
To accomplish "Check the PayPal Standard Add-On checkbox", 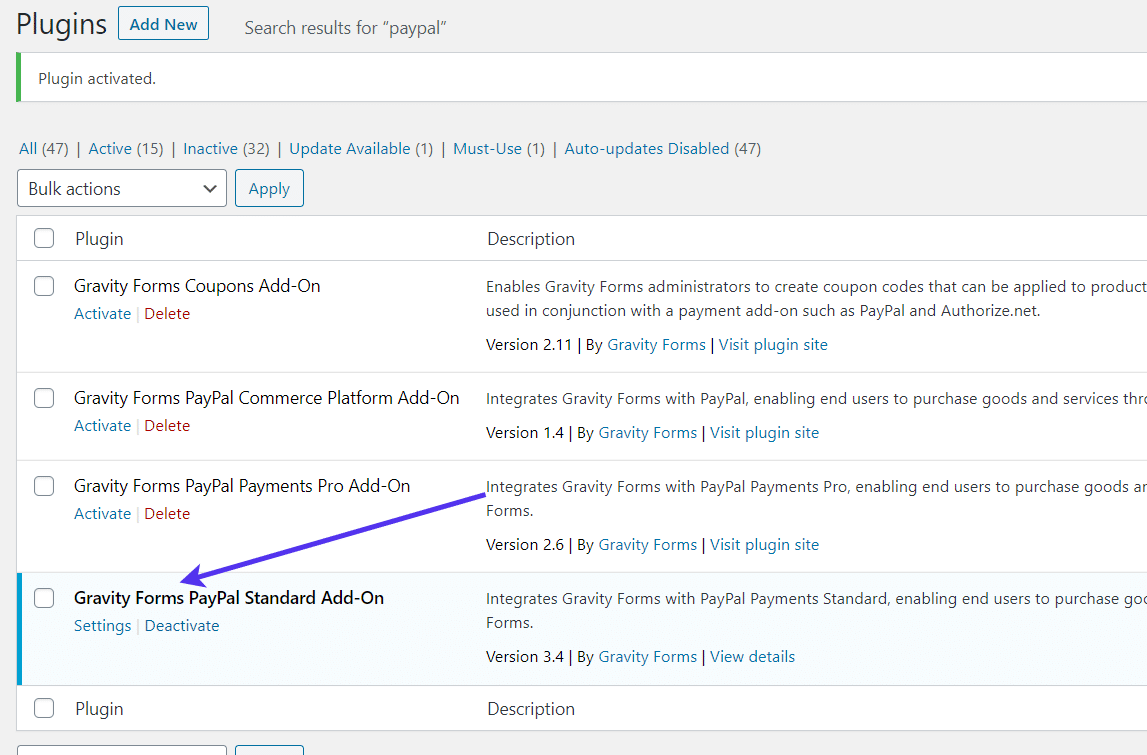I will coord(43,598).
